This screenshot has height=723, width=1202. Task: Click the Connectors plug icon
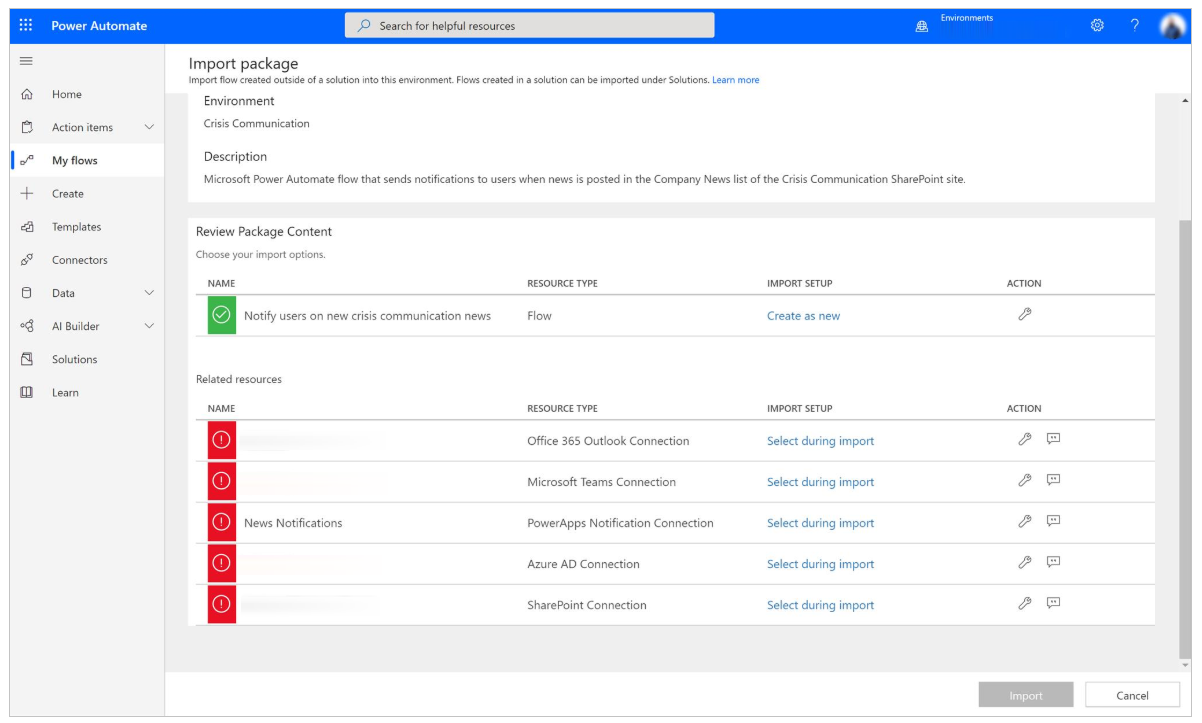(x=27, y=260)
